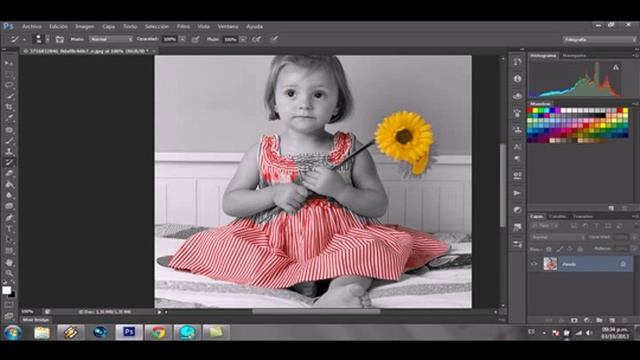The height and width of the screenshot is (360, 640).
Task: Create a new group in Capas panel
Action: click(599, 320)
